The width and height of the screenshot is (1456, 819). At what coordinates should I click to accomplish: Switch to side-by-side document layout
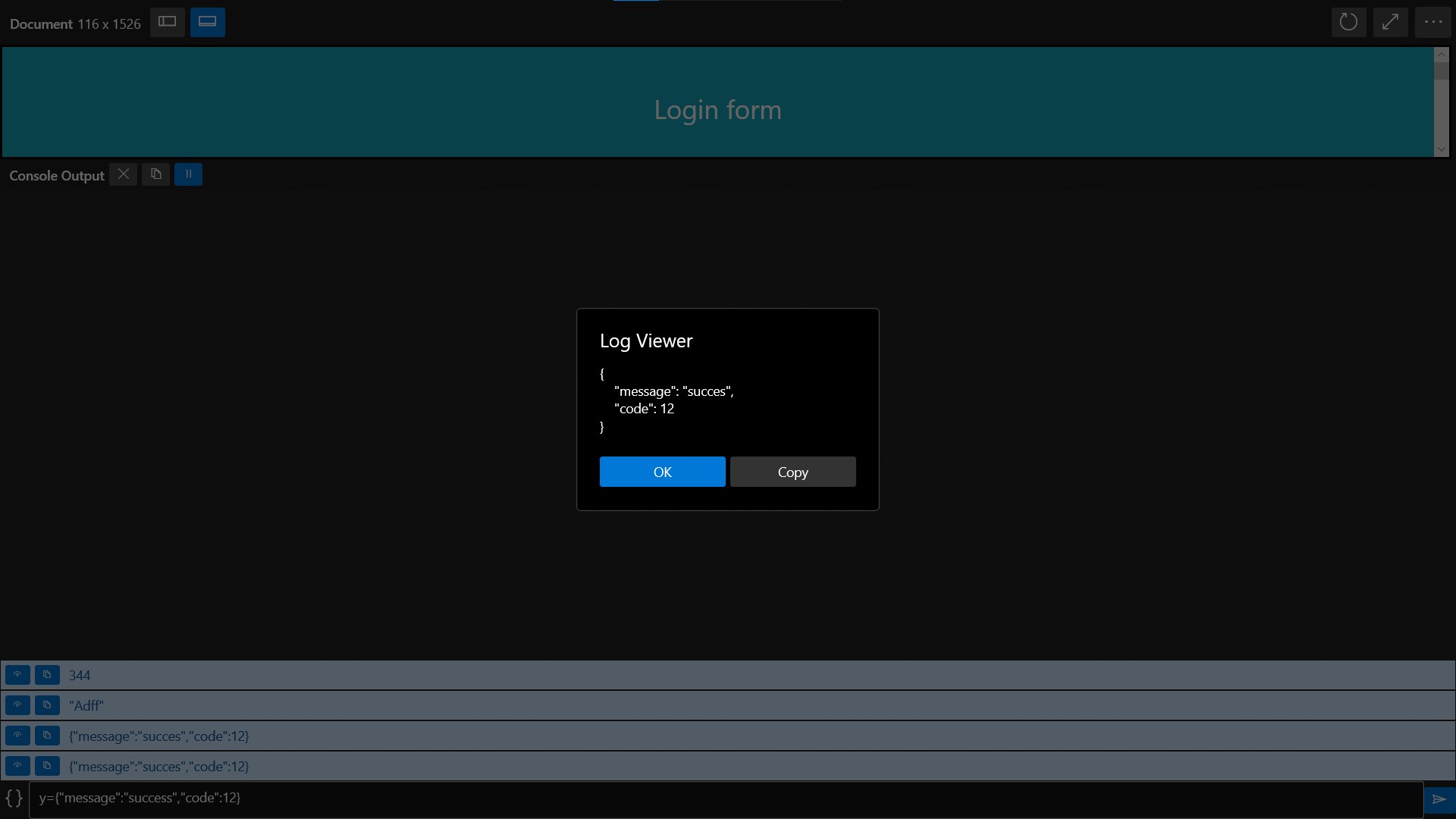point(168,22)
